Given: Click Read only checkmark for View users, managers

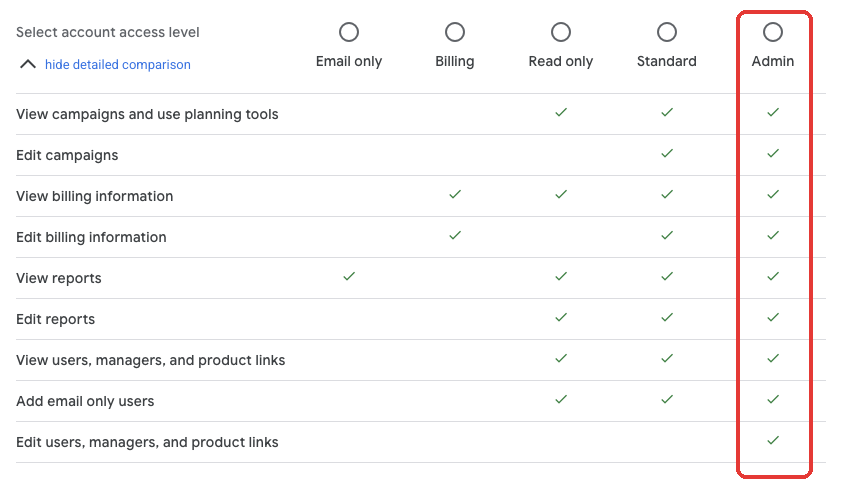Looking at the screenshot, I should tap(561, 358).
